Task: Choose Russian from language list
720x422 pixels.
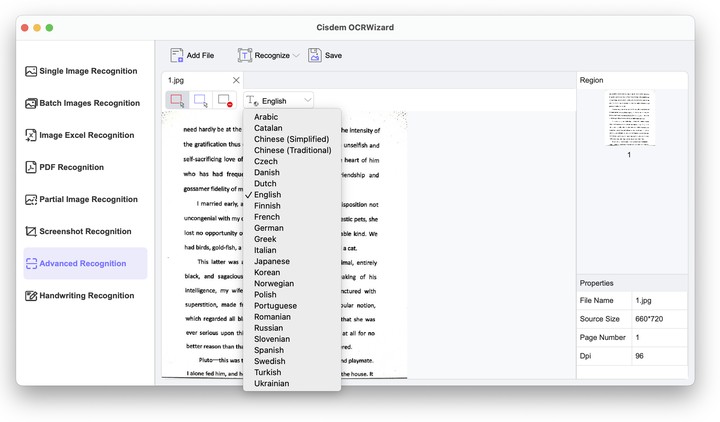Action: [x=292, y=328]
